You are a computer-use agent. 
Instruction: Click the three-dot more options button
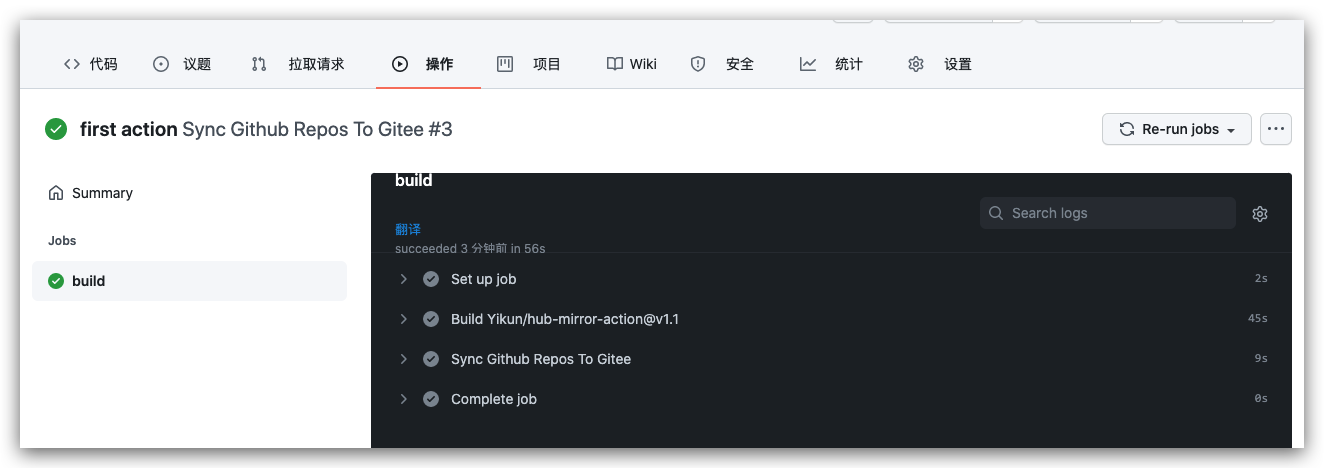[1276, 129]
